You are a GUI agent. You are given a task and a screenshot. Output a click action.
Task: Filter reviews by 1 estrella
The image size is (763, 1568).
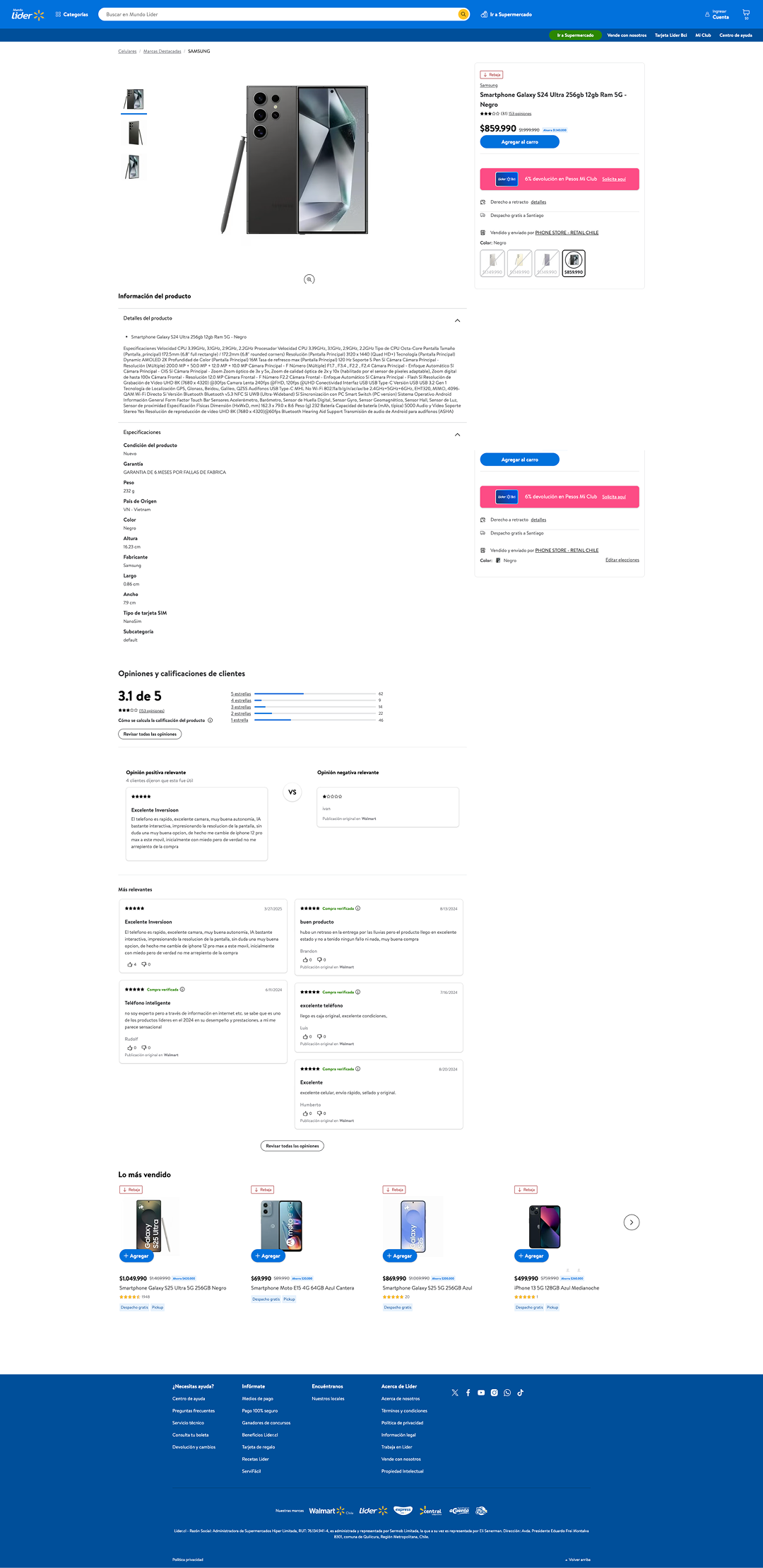point(239,720)
